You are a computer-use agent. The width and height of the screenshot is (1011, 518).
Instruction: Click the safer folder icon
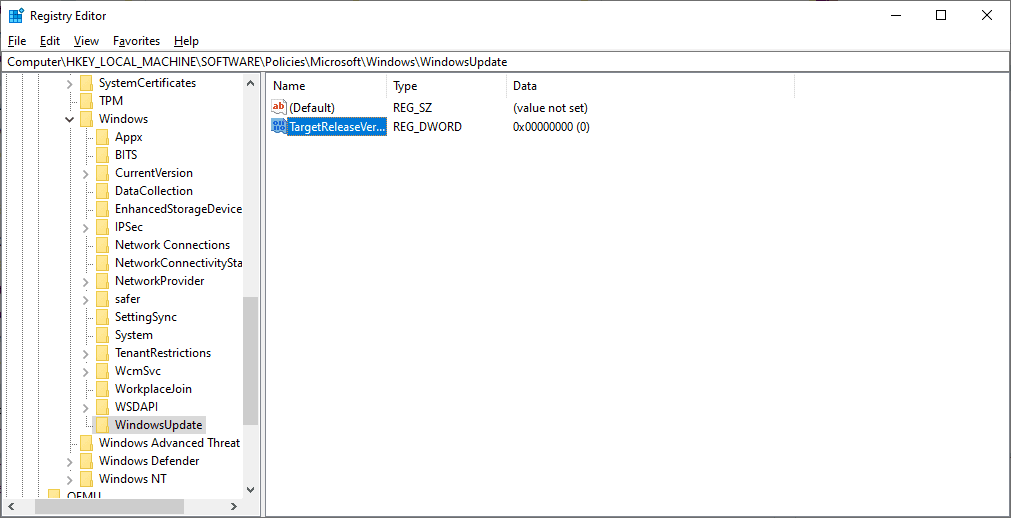pos(103,299)
